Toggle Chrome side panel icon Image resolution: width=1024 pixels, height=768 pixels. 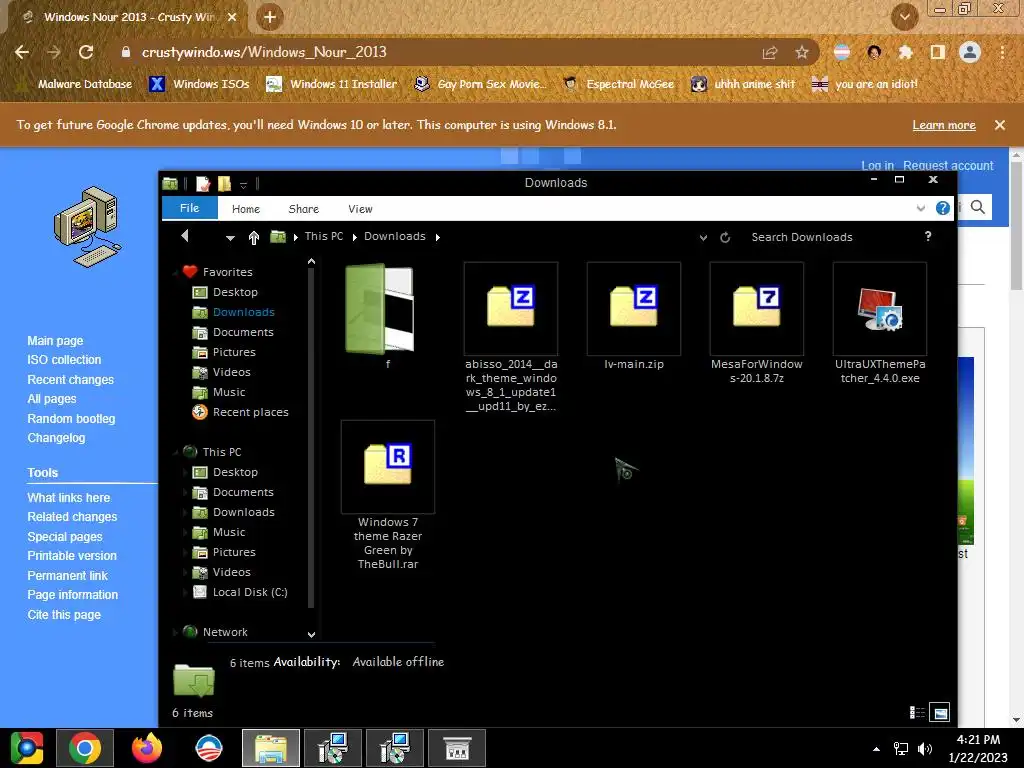click(x=938, y=52)
